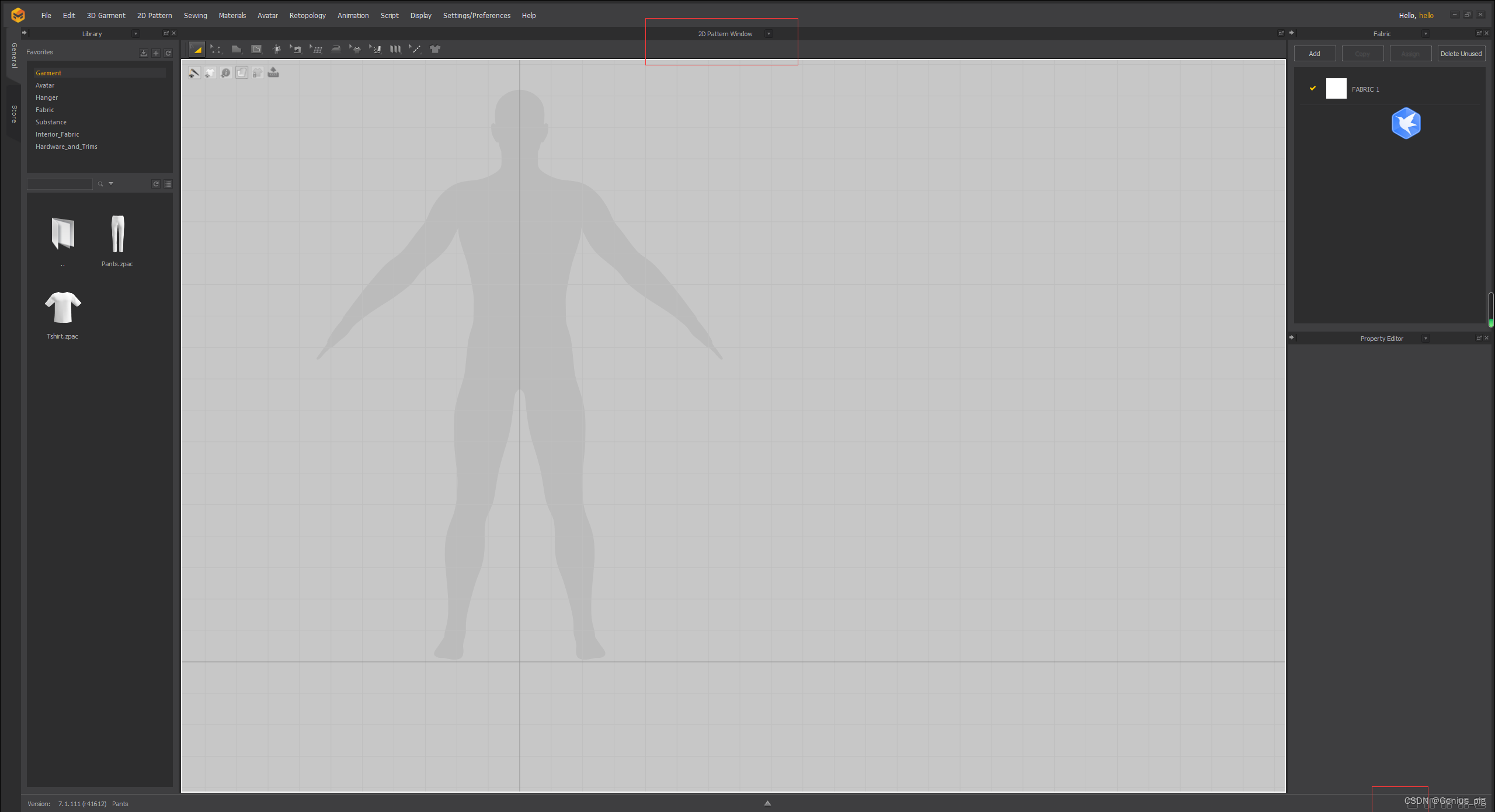1495x812 pixels.
Task: Select the Internal Polygon line tool
Action: [x=256, y=50]
